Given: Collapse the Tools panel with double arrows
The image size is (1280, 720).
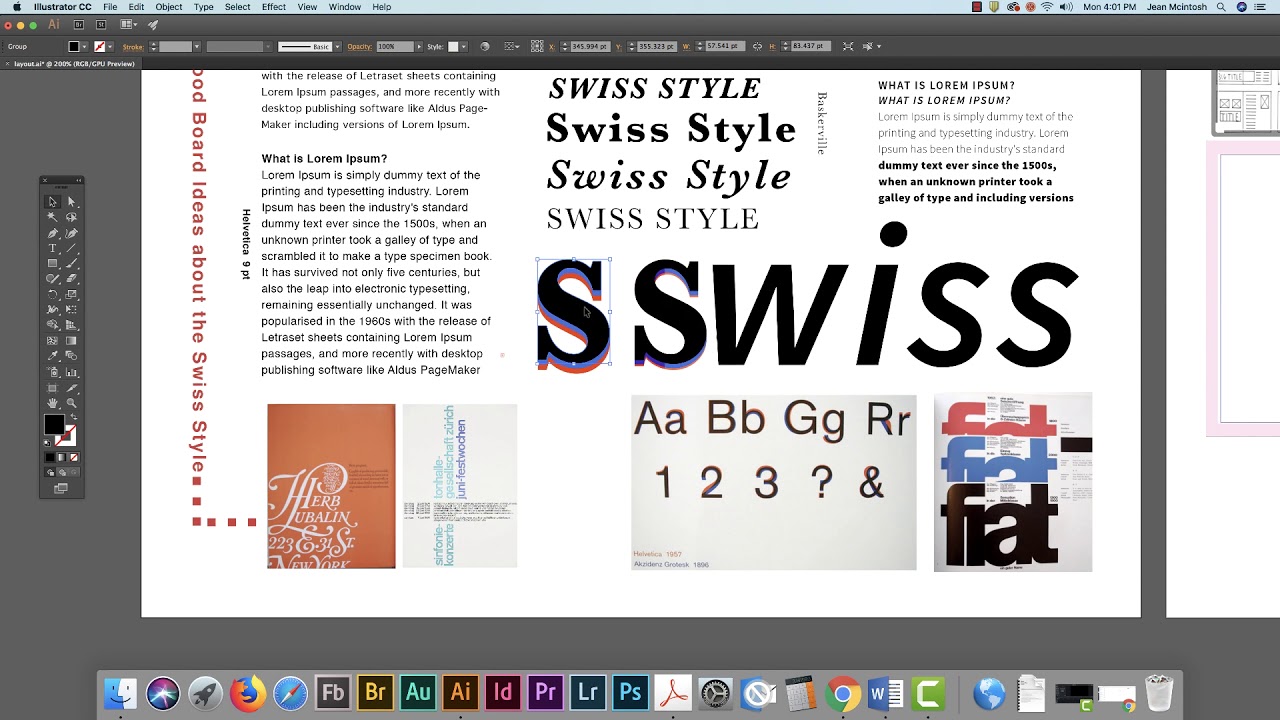Looking at the screenshot, I should pos(78,179).
